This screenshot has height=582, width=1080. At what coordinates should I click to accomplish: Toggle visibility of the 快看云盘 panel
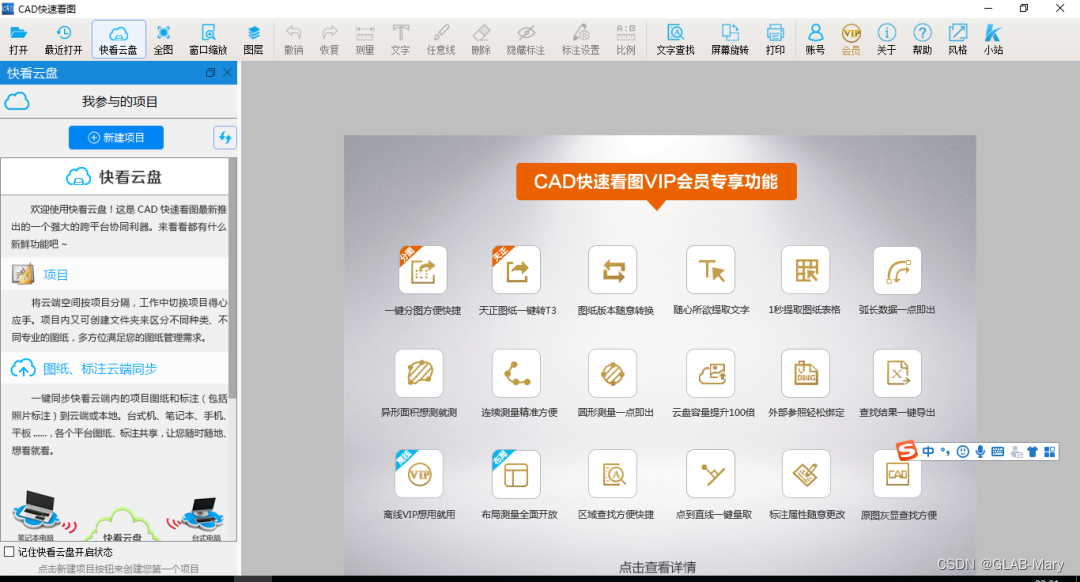click(x=211, y=72)
